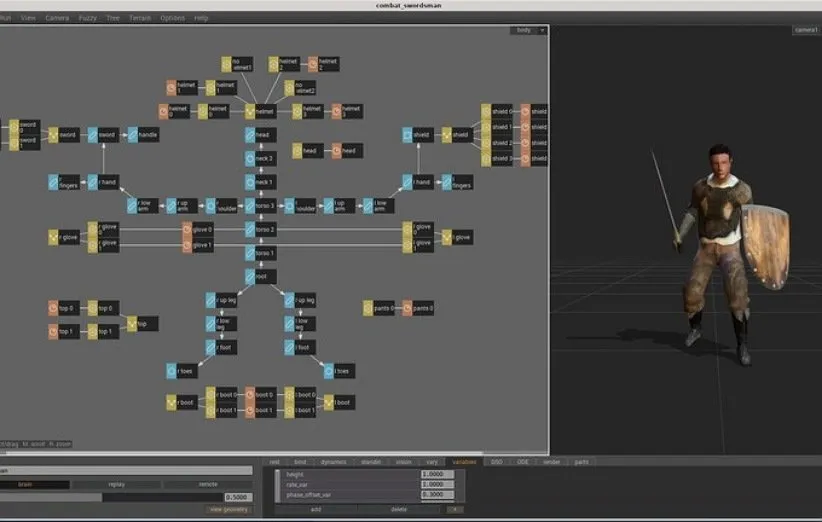Select the neck 2 bone node icon

[249, 158]
